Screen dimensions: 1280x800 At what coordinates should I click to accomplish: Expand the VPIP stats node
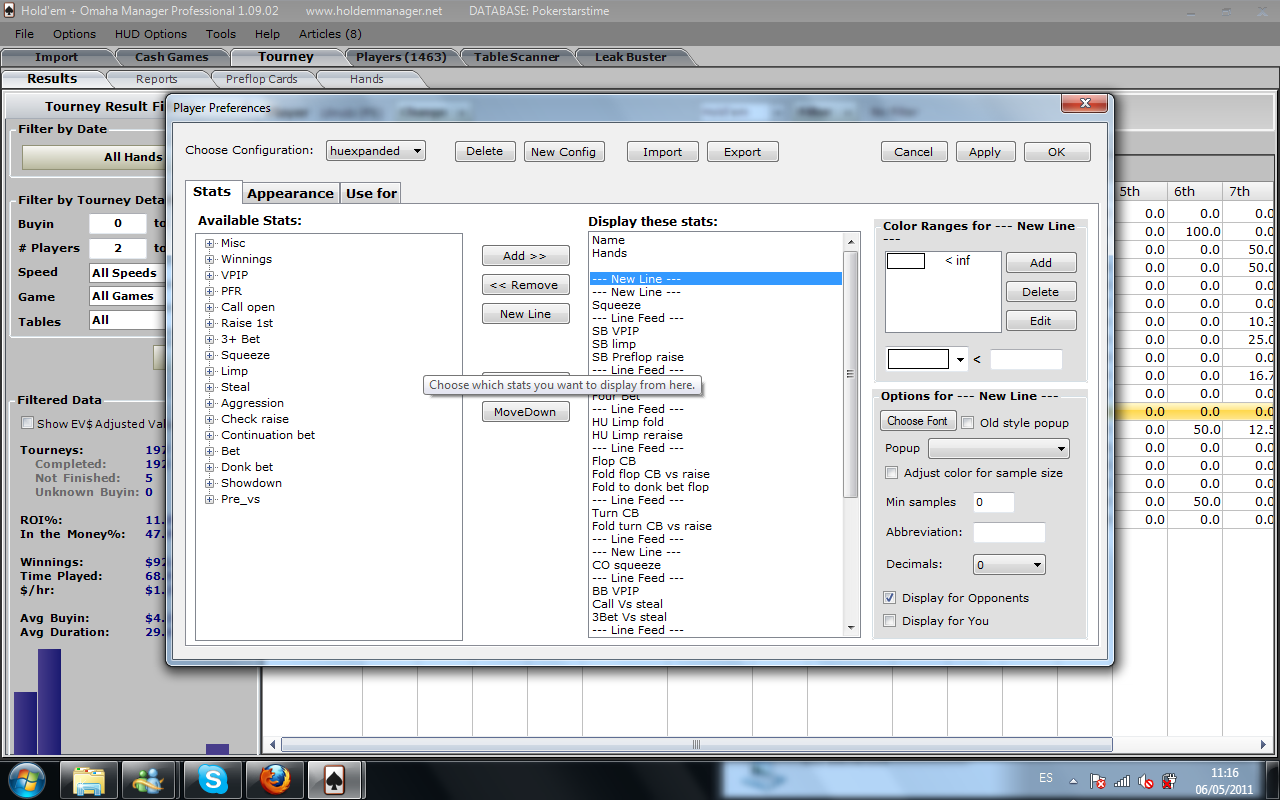tap(210, 275)
